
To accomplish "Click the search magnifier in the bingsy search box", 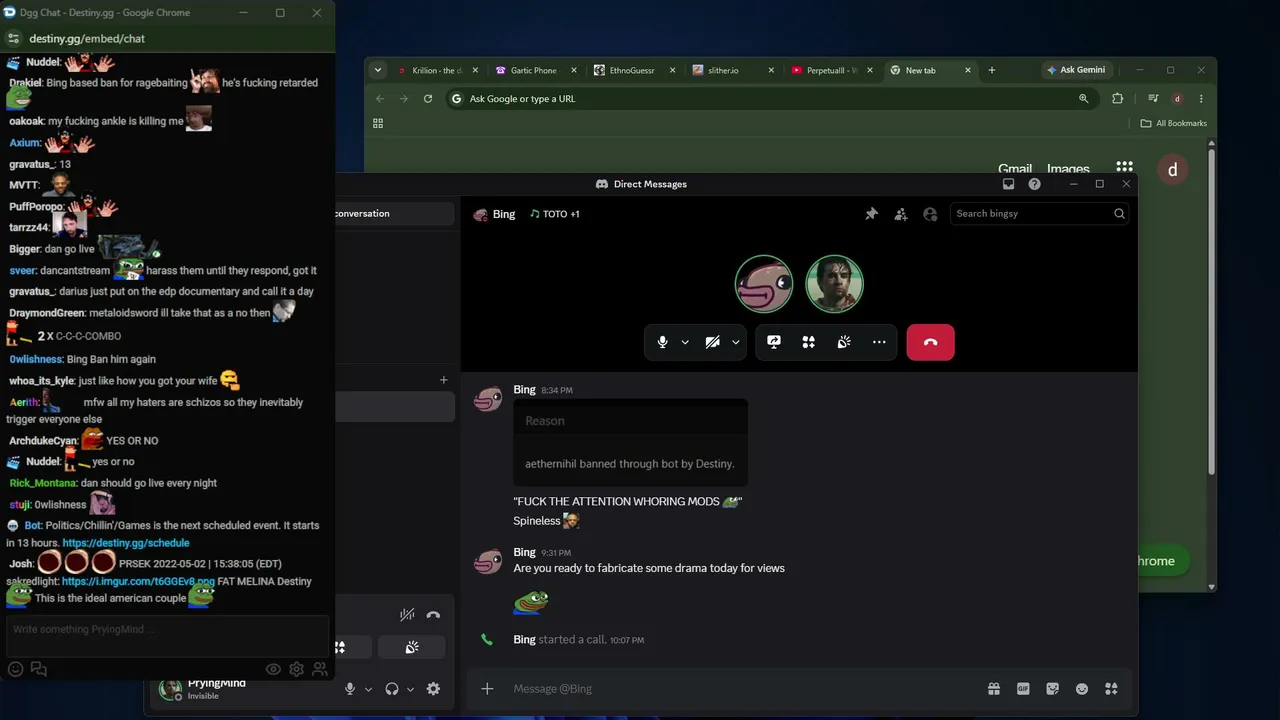I will point(1119,214).
